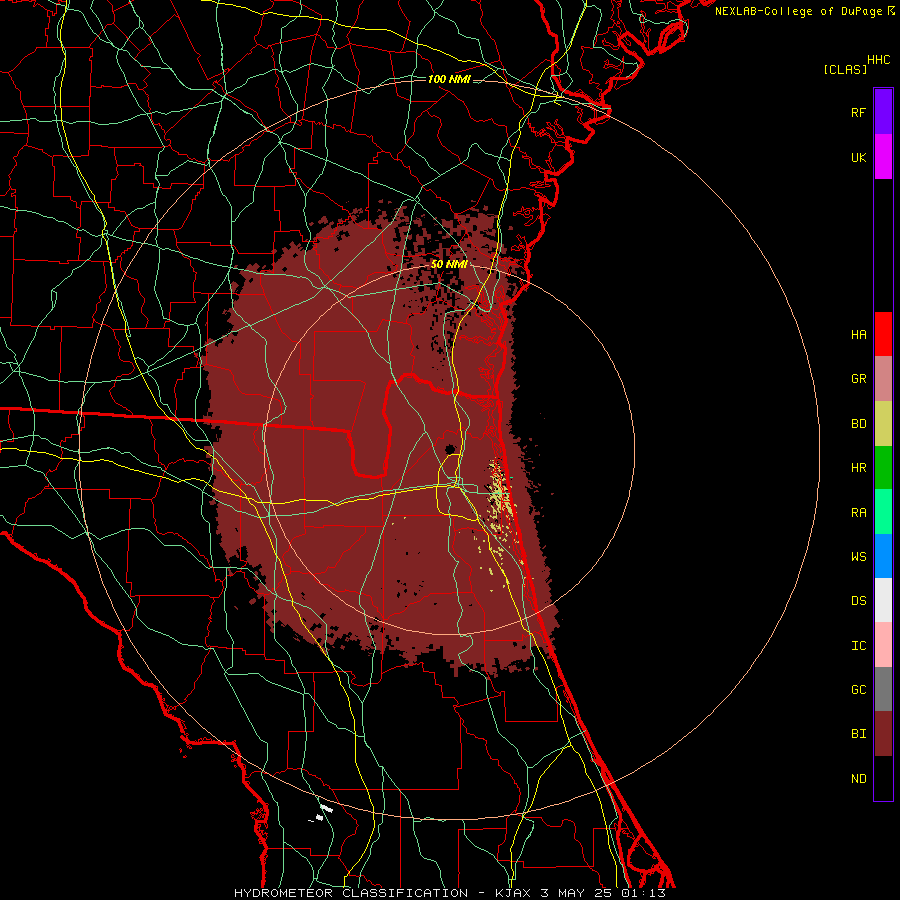Click the RF purple legend swatch
Image resolution: width=900 pixels, height=900 pixels.
883,112
